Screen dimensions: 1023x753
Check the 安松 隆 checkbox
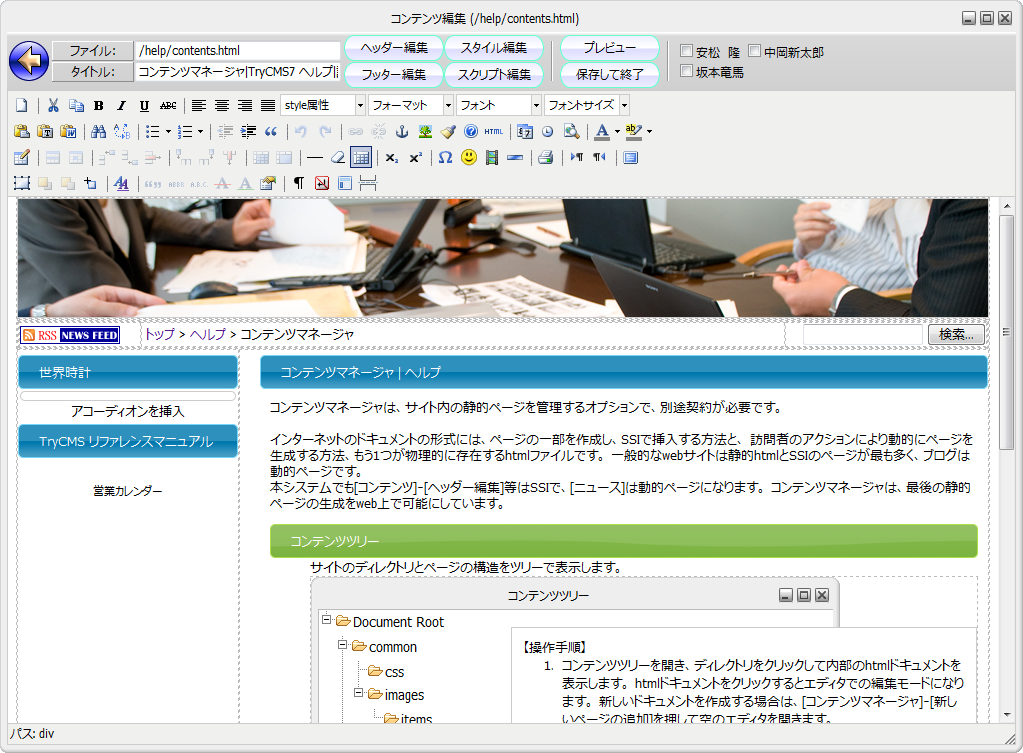coord(686,51)
